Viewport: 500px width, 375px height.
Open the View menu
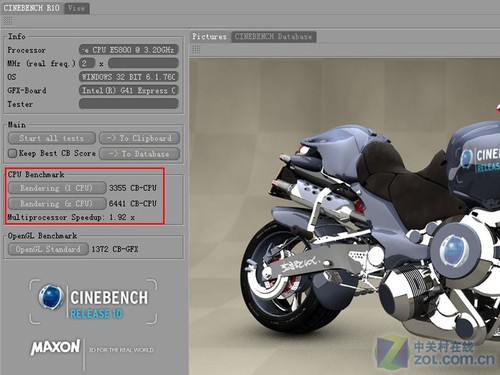click(76, 8)
